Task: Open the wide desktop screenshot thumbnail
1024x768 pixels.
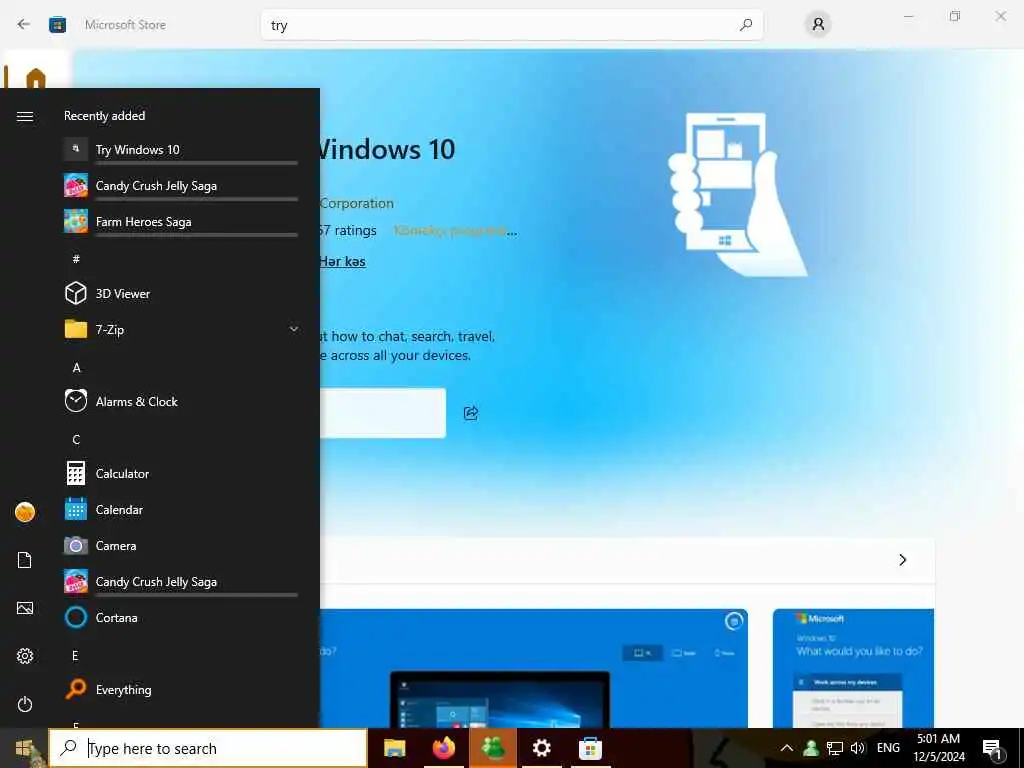Action: click(x=534, y=668)
